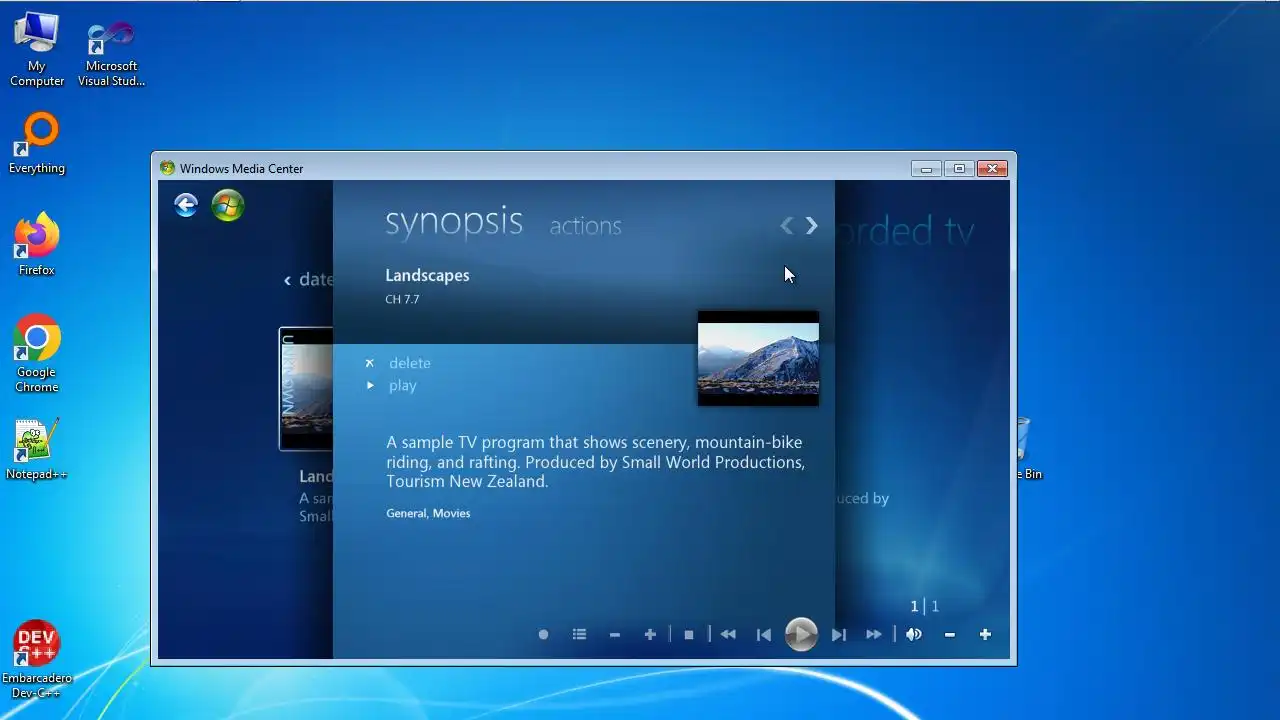
Task: Restore the Windows Media Center window
Action: click(x=959, y=168)
